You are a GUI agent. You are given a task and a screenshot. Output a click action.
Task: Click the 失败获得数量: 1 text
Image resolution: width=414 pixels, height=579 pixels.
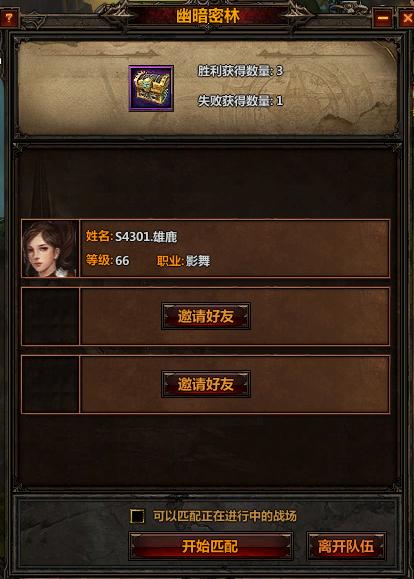240,101
